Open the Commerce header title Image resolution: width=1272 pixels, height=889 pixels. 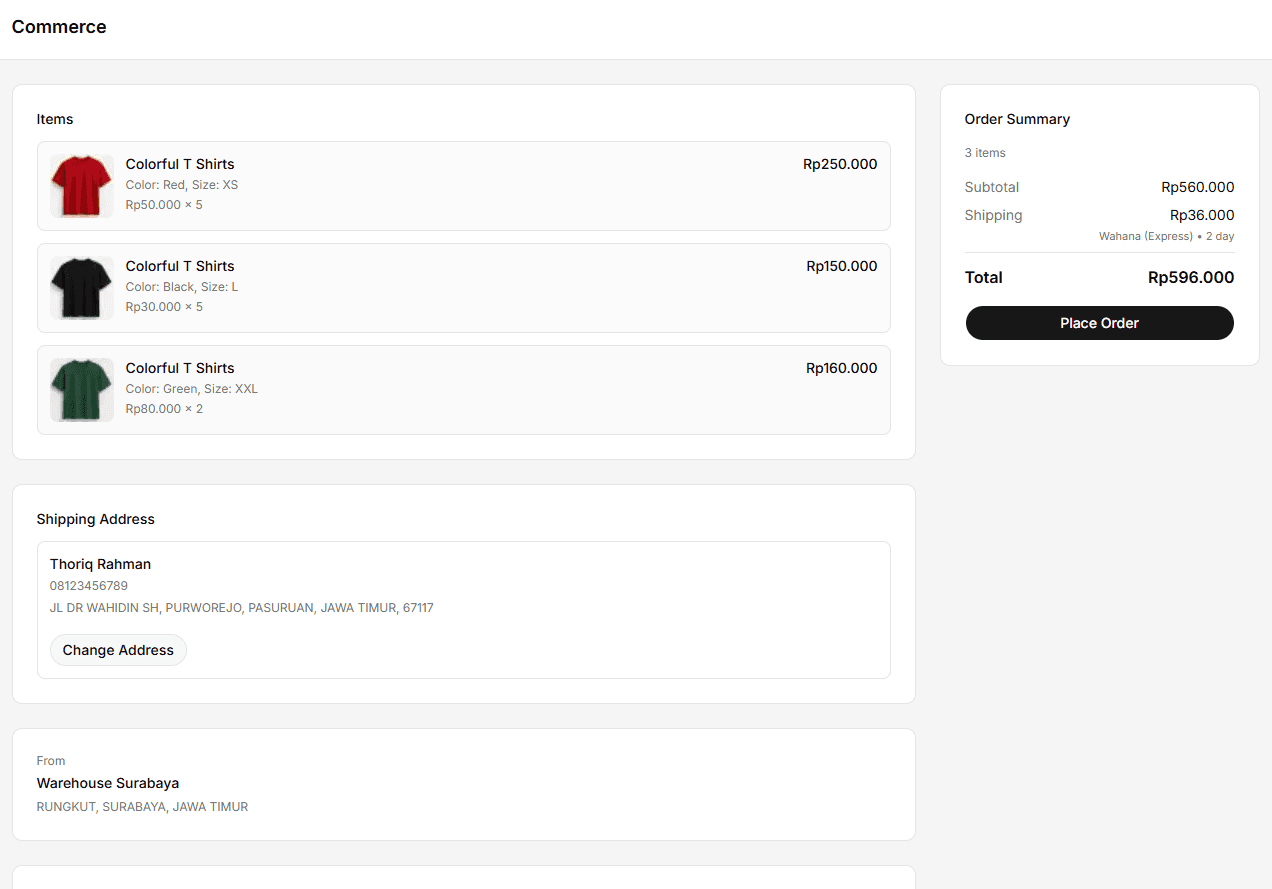[59, 27]
